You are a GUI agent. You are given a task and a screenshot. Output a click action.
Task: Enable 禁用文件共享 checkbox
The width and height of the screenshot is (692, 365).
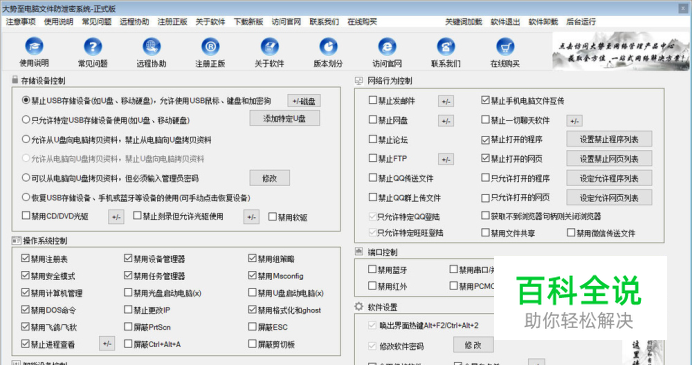[485, 232]
